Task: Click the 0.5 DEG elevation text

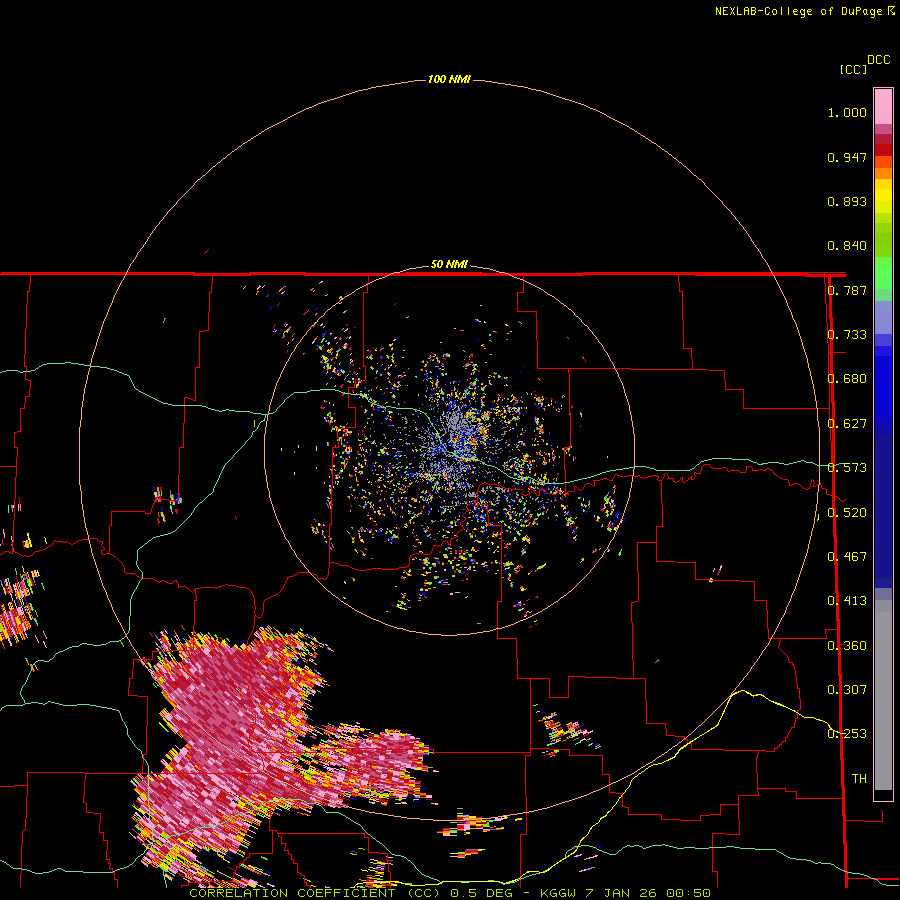Action: click(481, 893)
